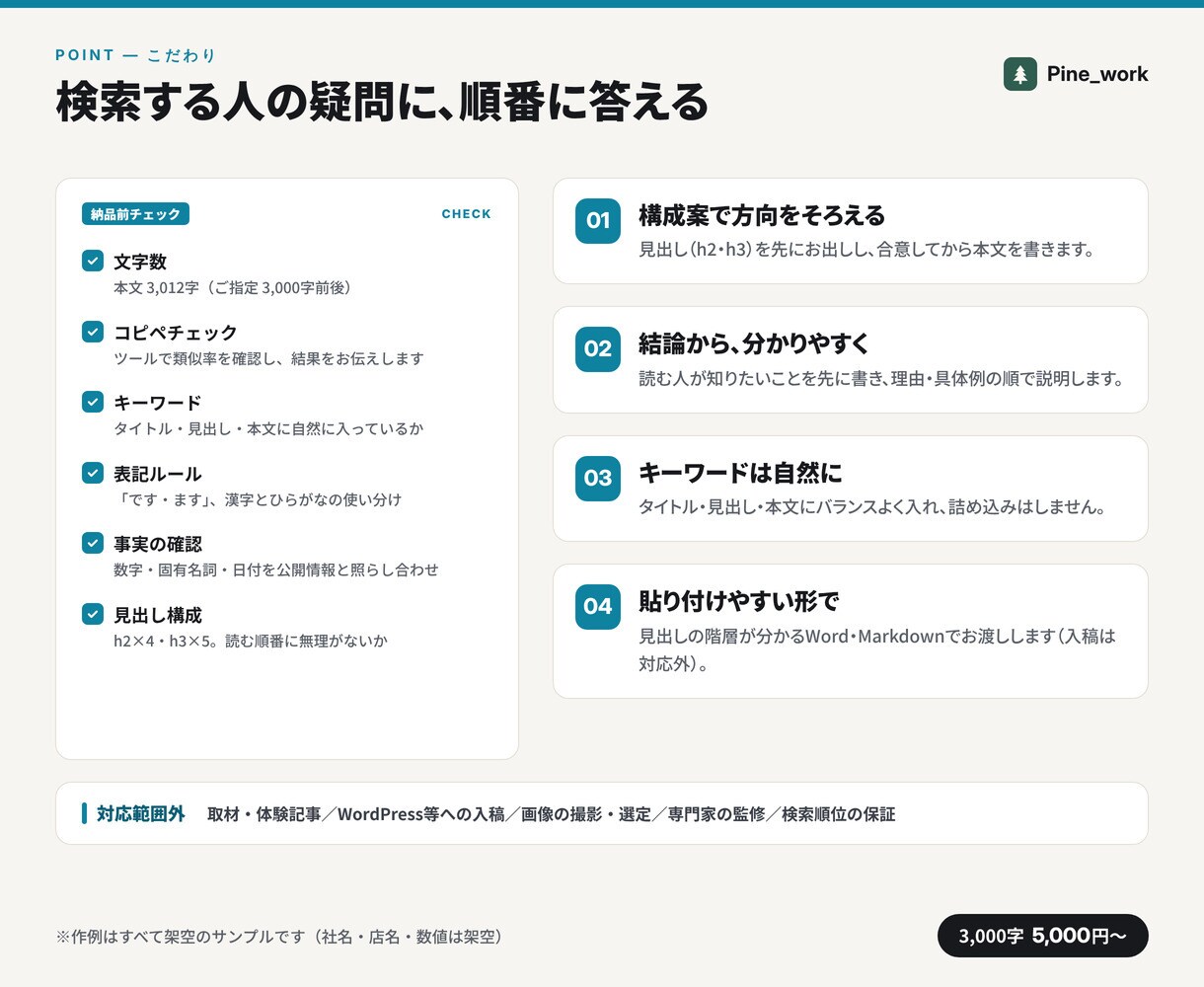Click the text ツールで類似率を確認し、結果をお伝えします
1204x987 pixels.
[x=268, y=358]
